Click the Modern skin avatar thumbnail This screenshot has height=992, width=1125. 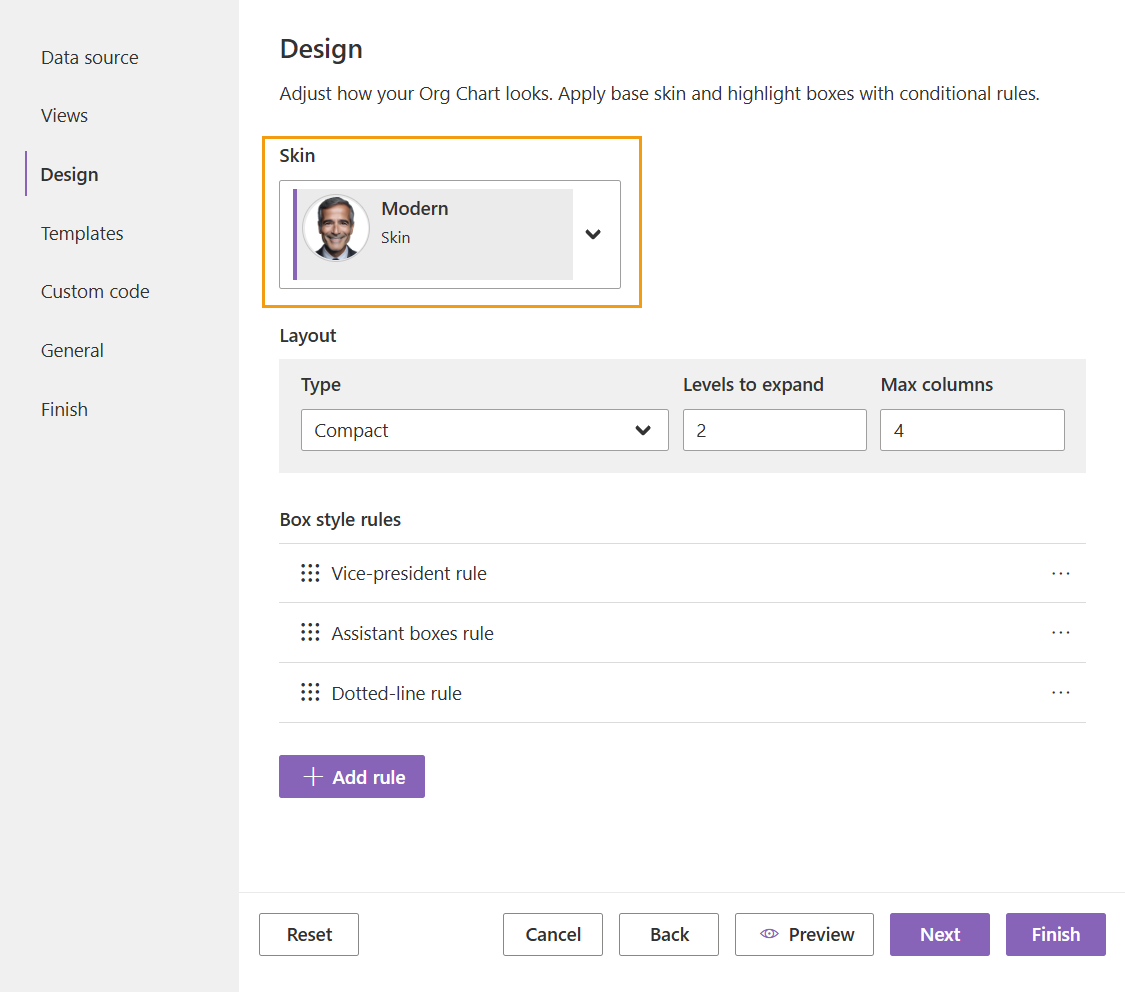click(336, 228)
